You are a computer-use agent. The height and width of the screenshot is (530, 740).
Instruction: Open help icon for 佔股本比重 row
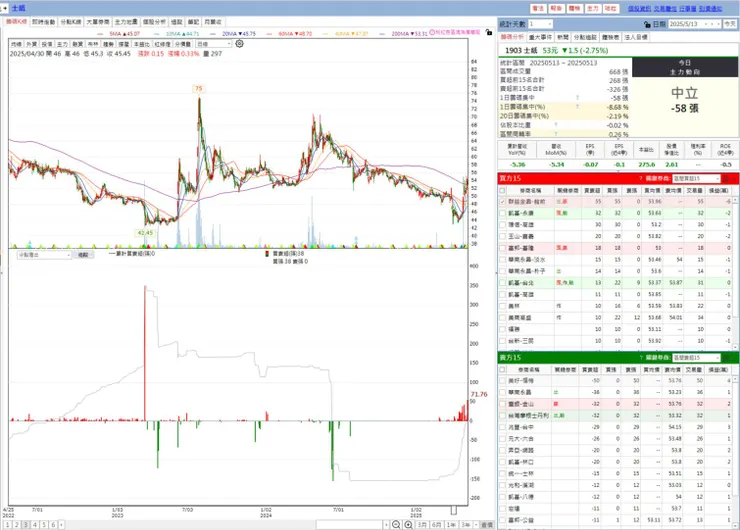click(x=556, y=125)
